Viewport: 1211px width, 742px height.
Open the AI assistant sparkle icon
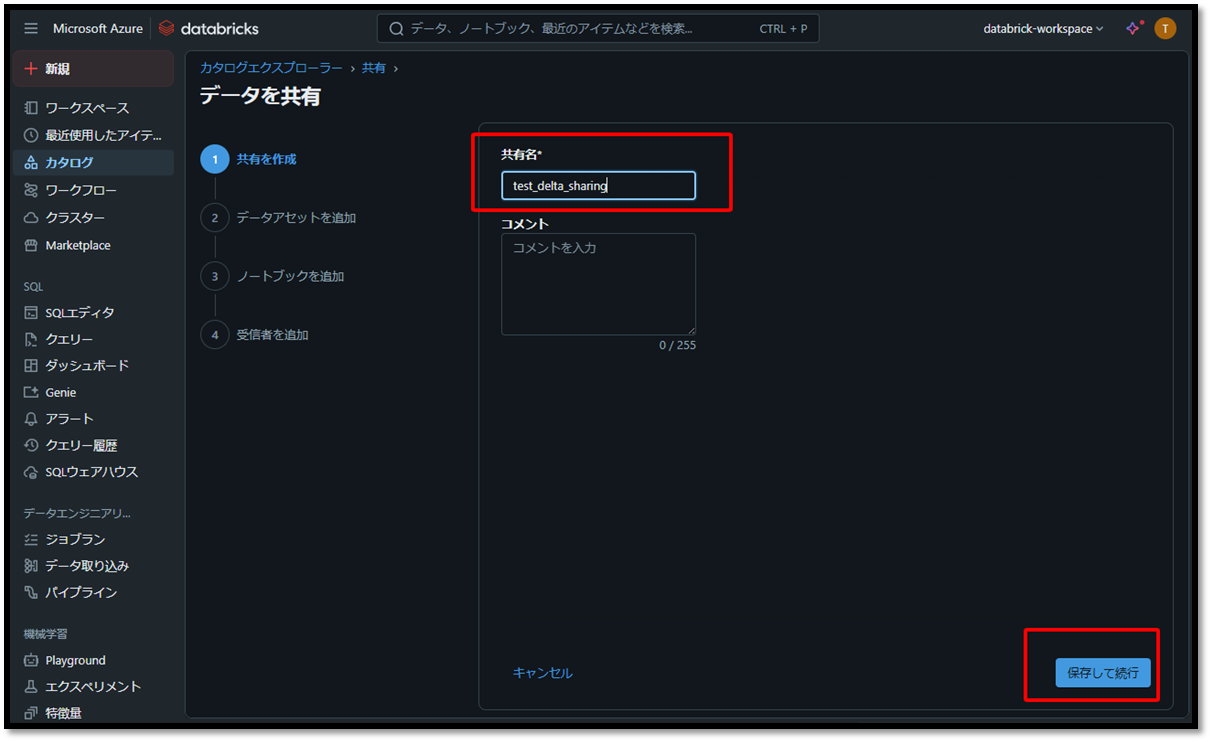click(x=1133, y=29)
